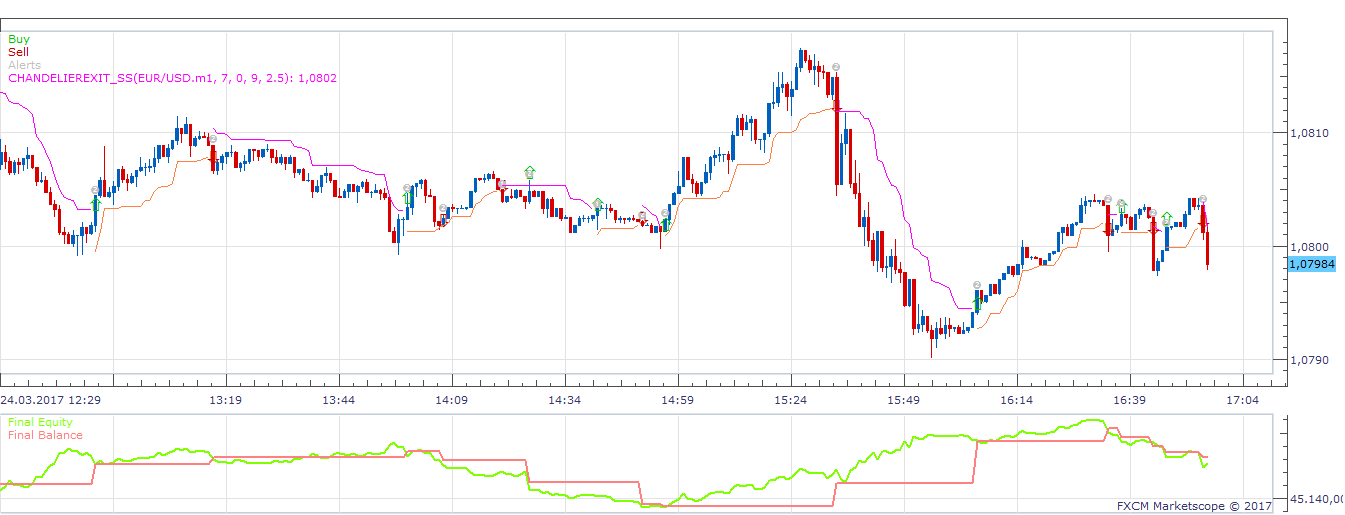This screenshot has height=515, width=1345.
Task: Select the Sell legend label
Action: [18, 52]
